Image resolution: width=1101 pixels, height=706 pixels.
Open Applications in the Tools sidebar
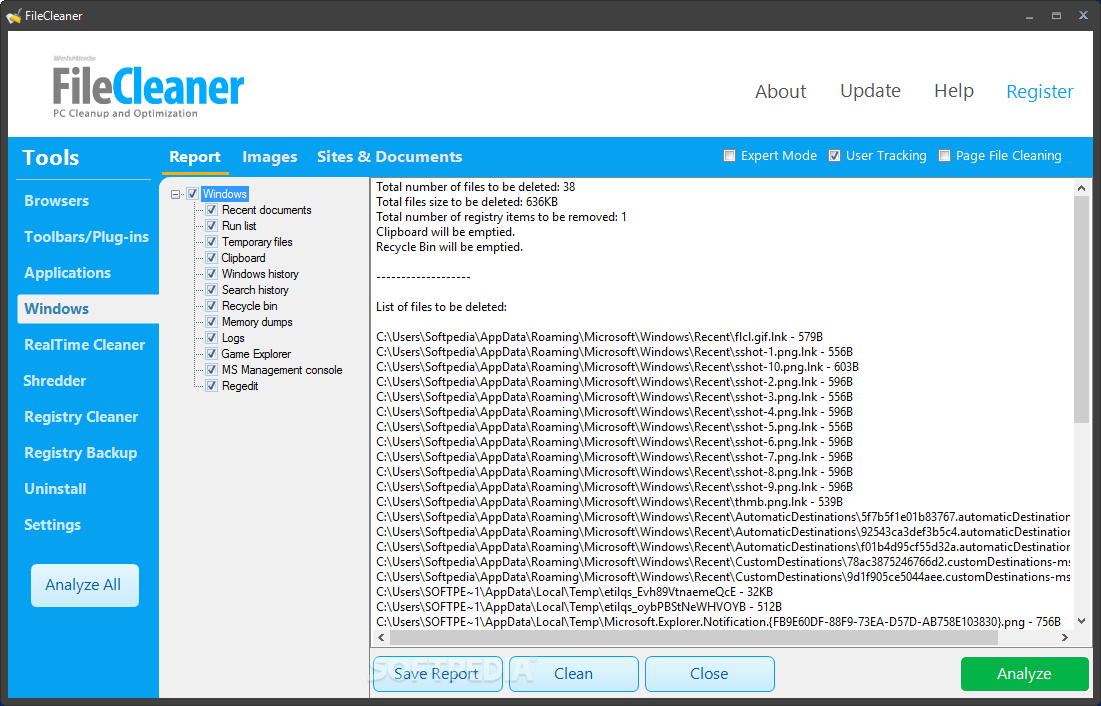tap(67, 273)
